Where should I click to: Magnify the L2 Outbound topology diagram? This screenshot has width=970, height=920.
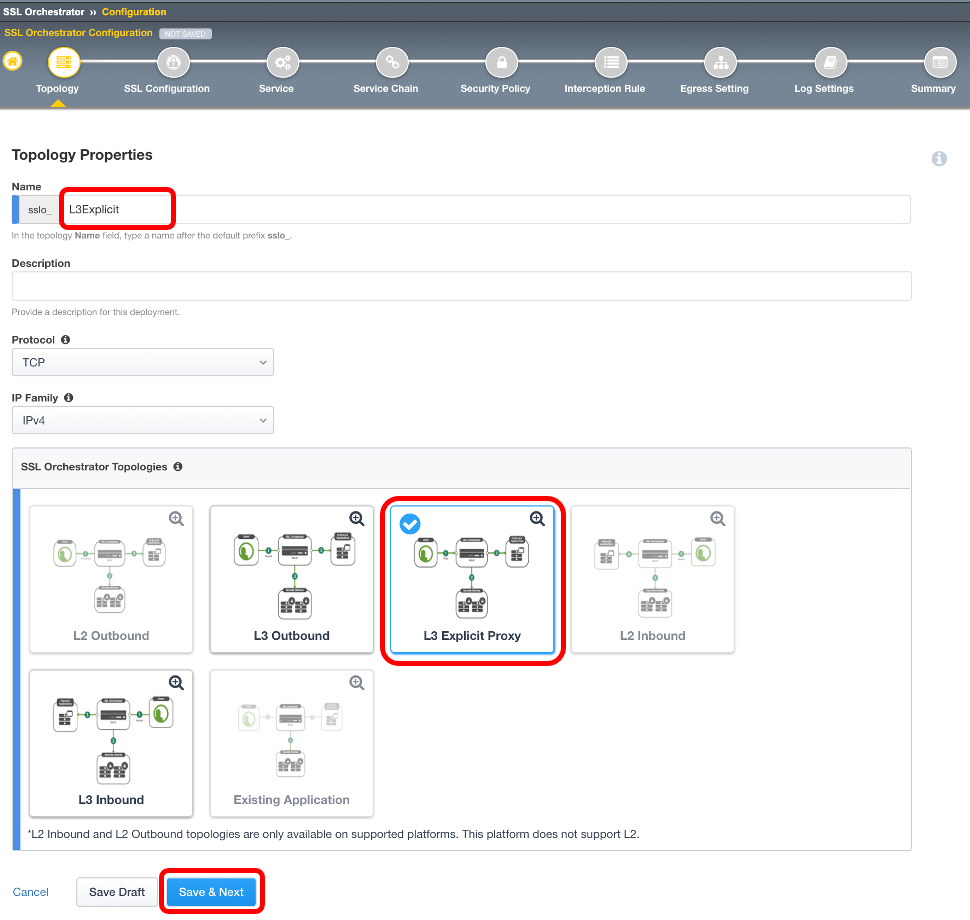point(176,518)
